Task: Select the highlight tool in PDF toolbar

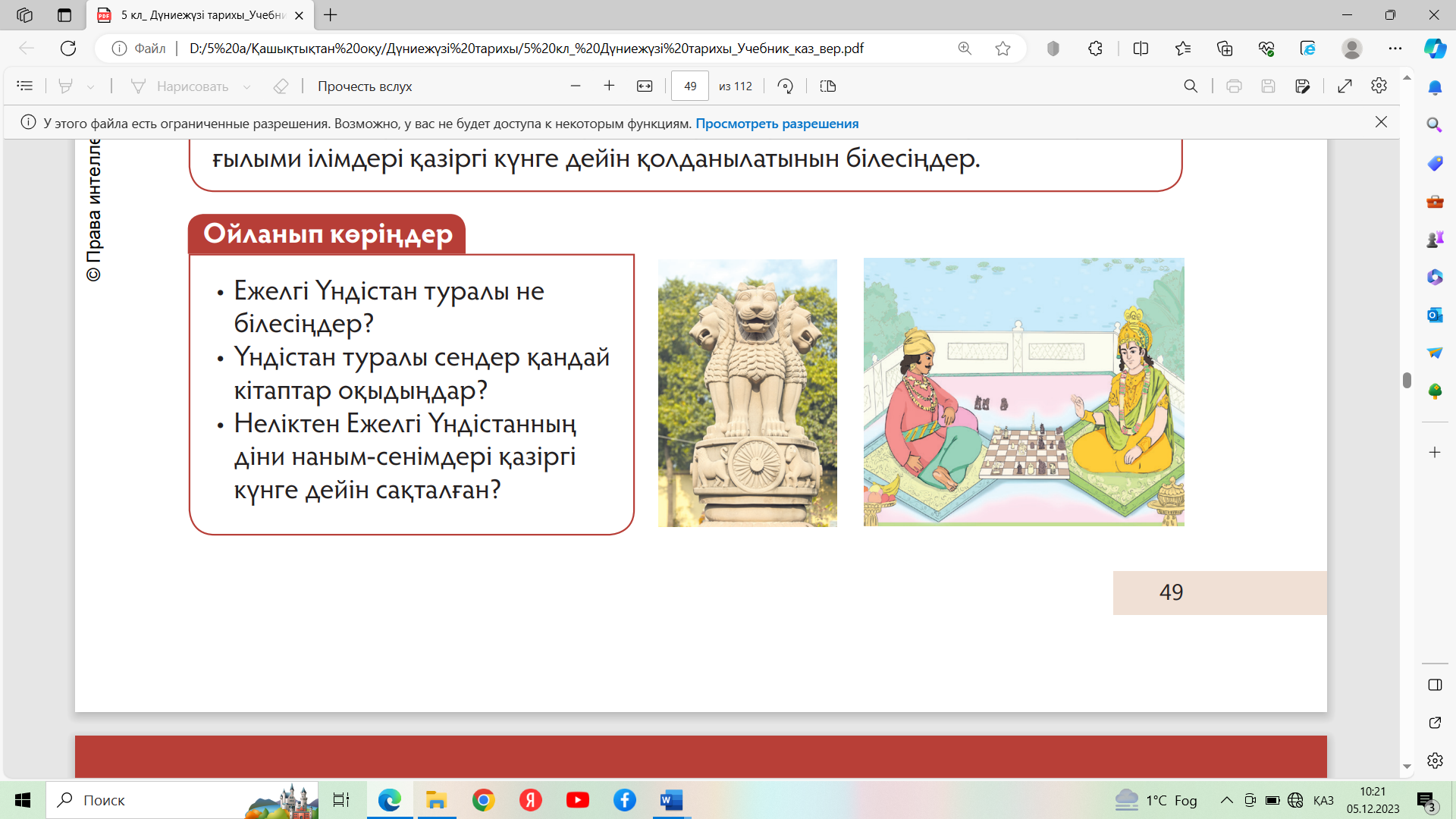Action: 66,86
